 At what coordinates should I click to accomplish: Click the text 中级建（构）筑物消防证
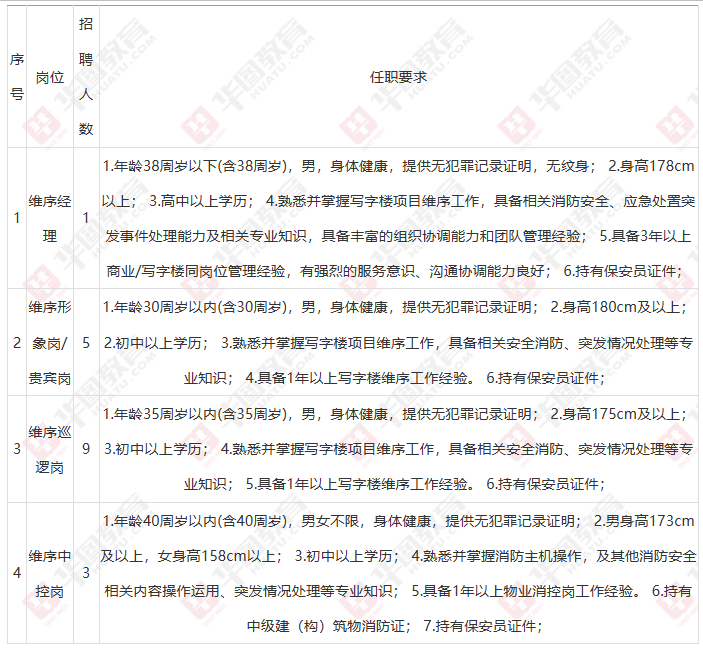coord(325,626)
